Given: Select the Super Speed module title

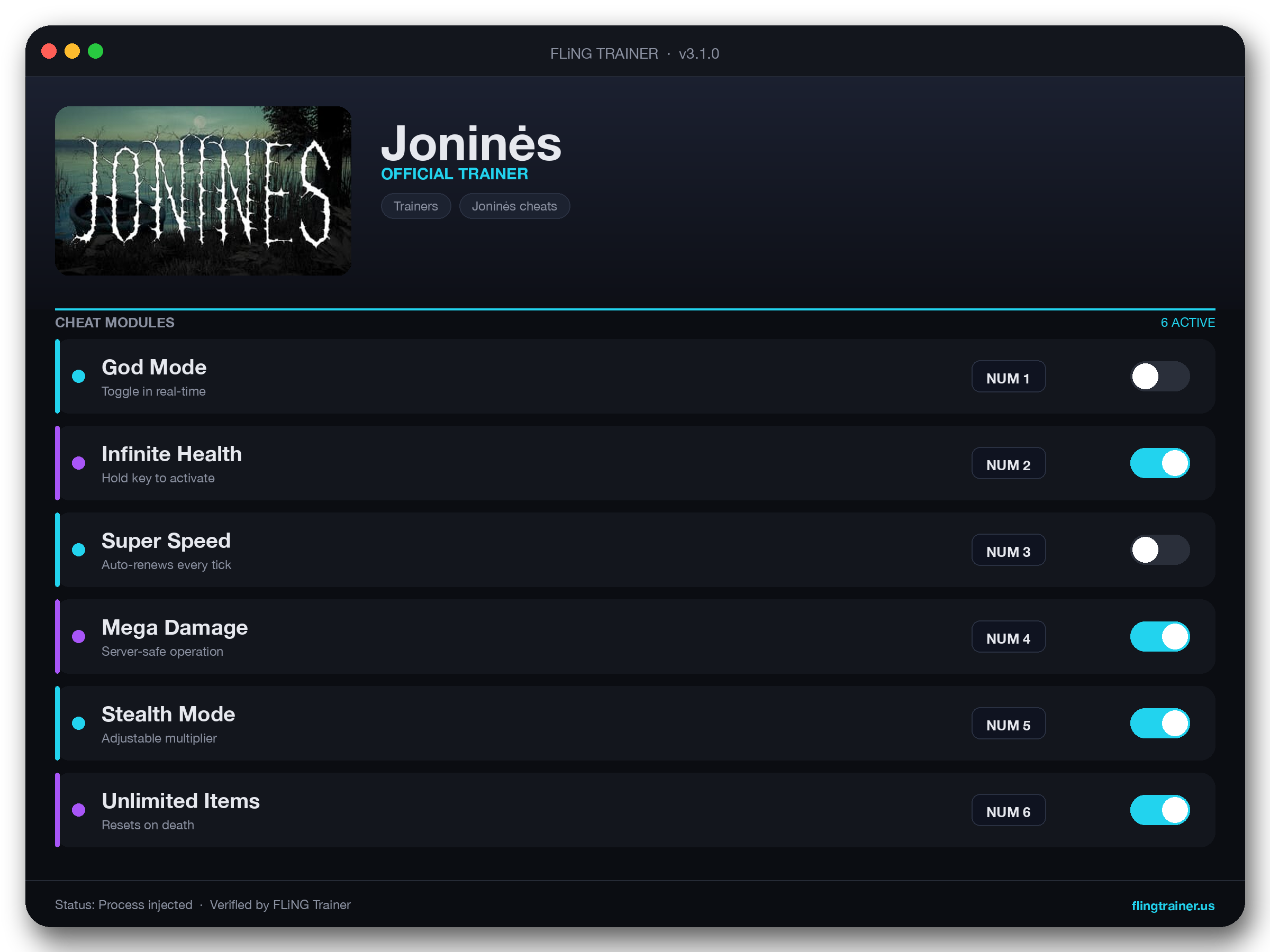Looking at the screenshot, I should (x=166, y=541).
